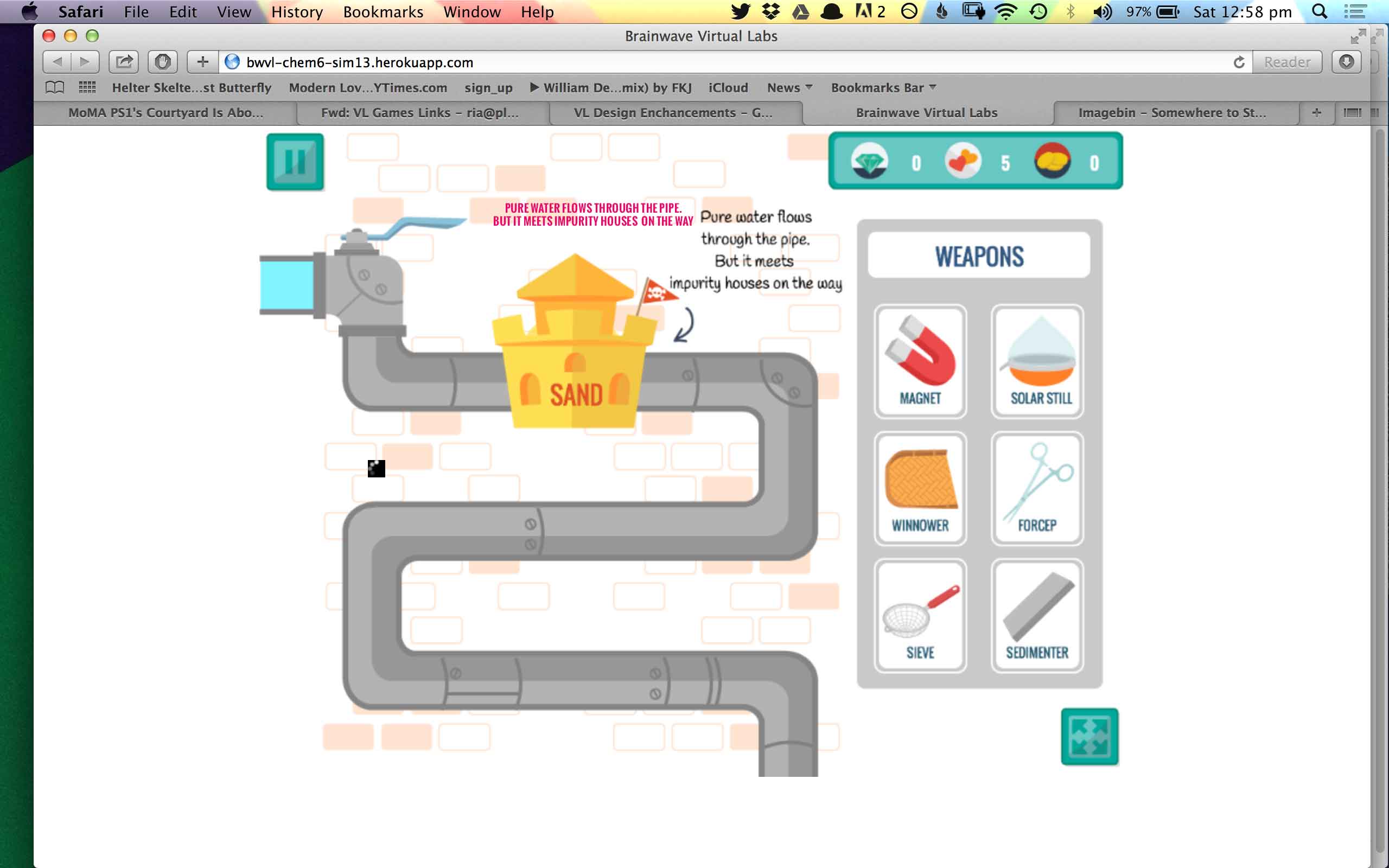Open Spotlight search

pos(1320,11)
